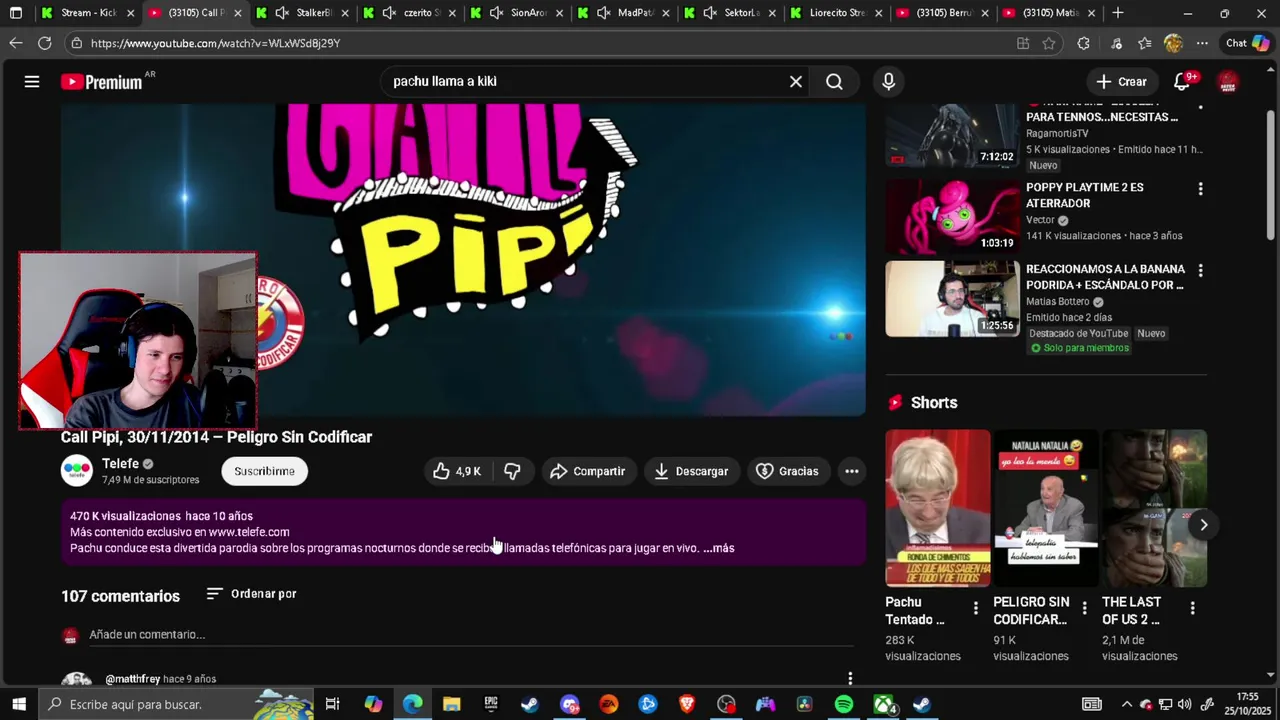This screenshot has height=720, width=1280.
Task: Open the Crear create button
Action: 1121,82
